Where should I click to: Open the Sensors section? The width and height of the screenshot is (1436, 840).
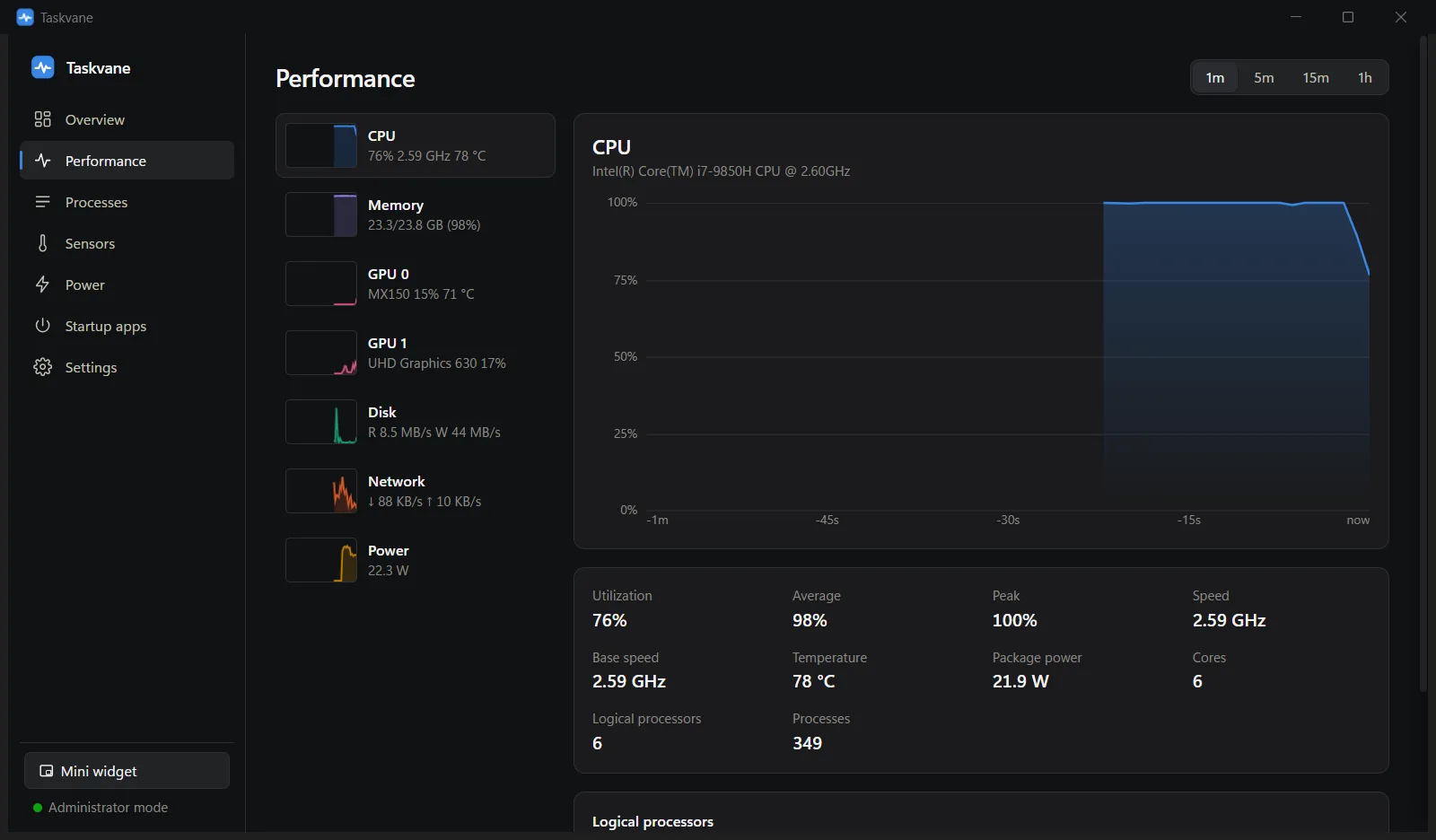tap(127, 243)
